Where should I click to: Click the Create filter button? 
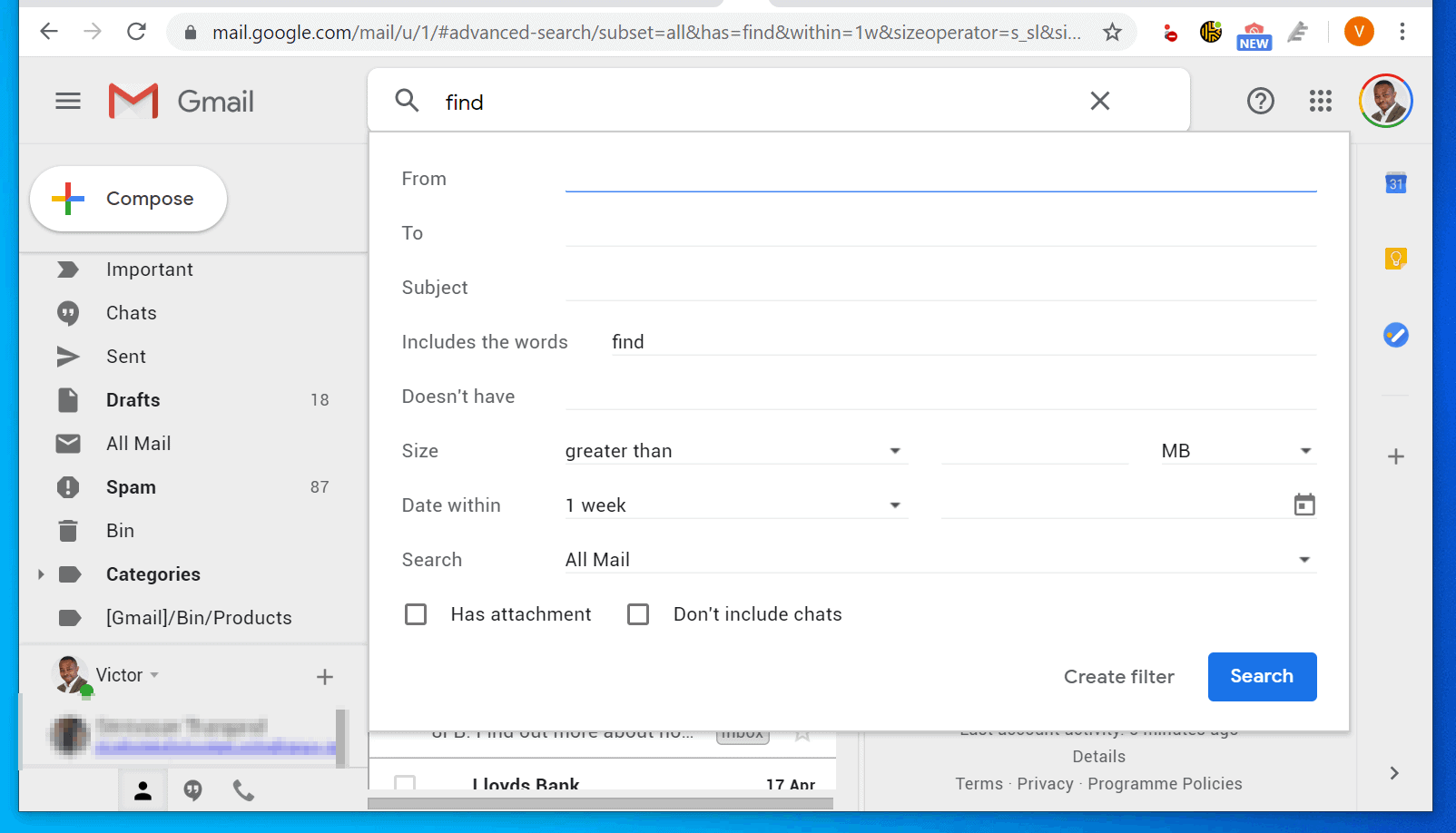pos(1118,676)
